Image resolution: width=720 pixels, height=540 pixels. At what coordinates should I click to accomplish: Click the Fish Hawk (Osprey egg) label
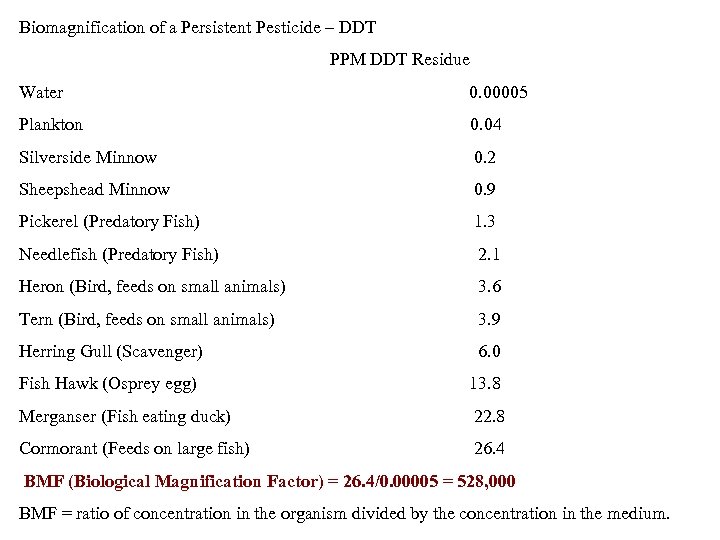coord(108,383)
